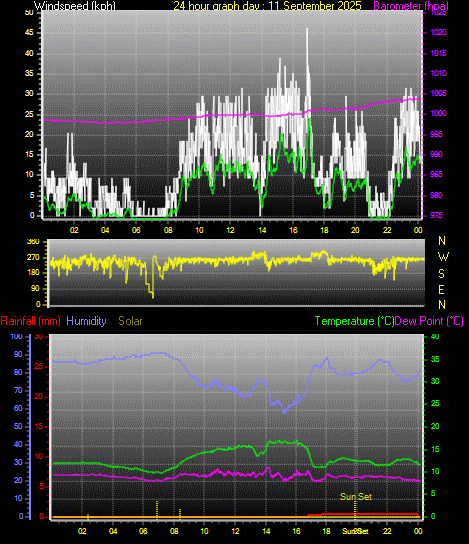Click the 'E' compass letter beside direction graph

click(x=442, y=289)
